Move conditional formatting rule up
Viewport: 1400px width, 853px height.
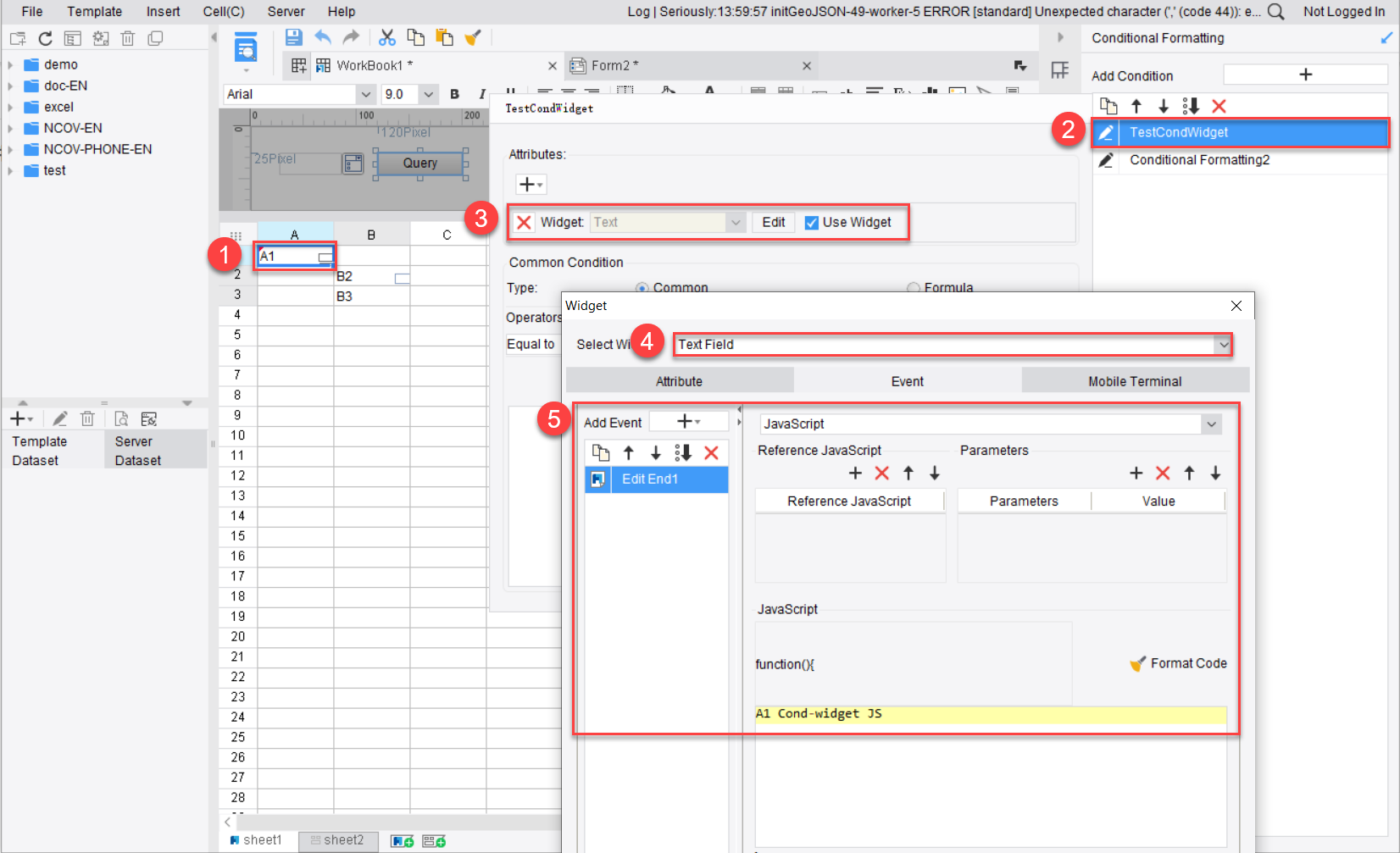(x=1136, y=106)
